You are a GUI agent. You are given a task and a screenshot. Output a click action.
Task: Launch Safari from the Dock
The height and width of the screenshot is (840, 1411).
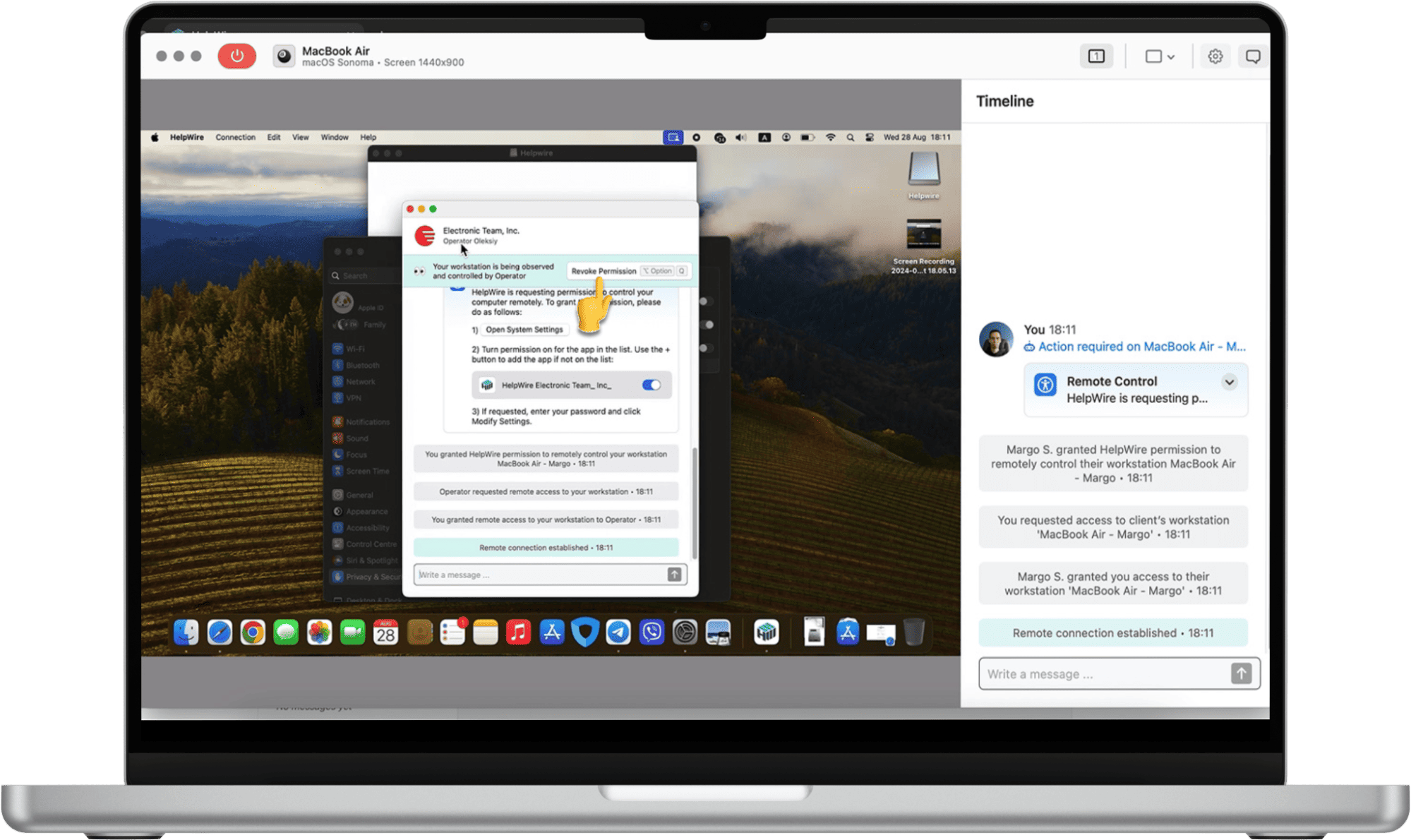click(x=220, y=632)
